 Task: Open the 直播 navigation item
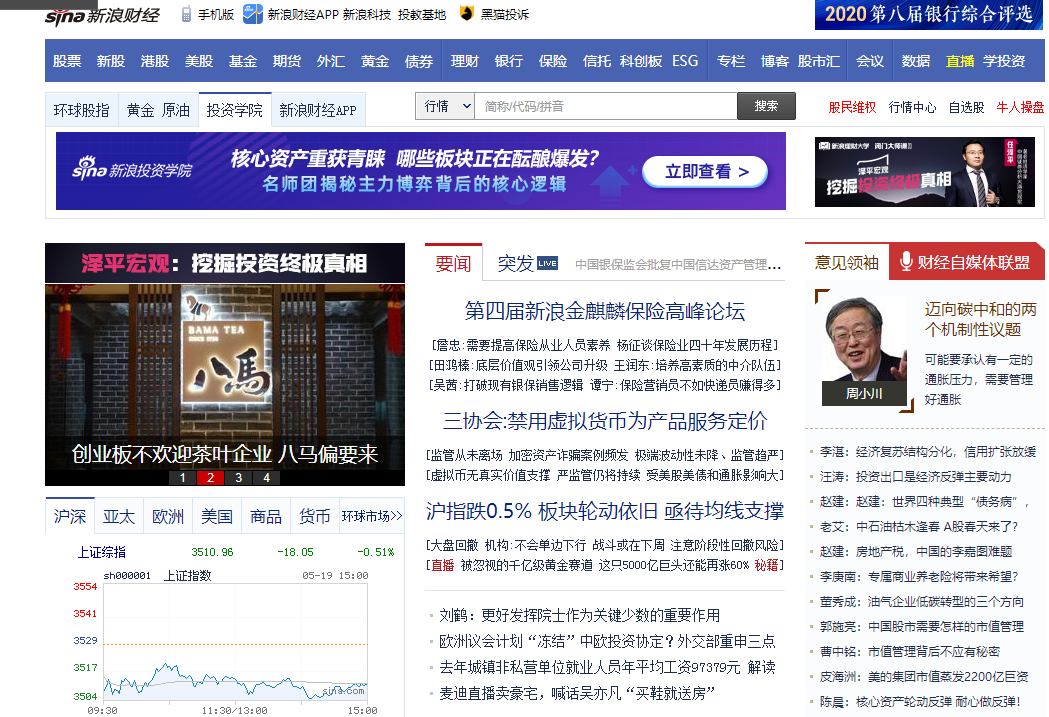point(960,61)
